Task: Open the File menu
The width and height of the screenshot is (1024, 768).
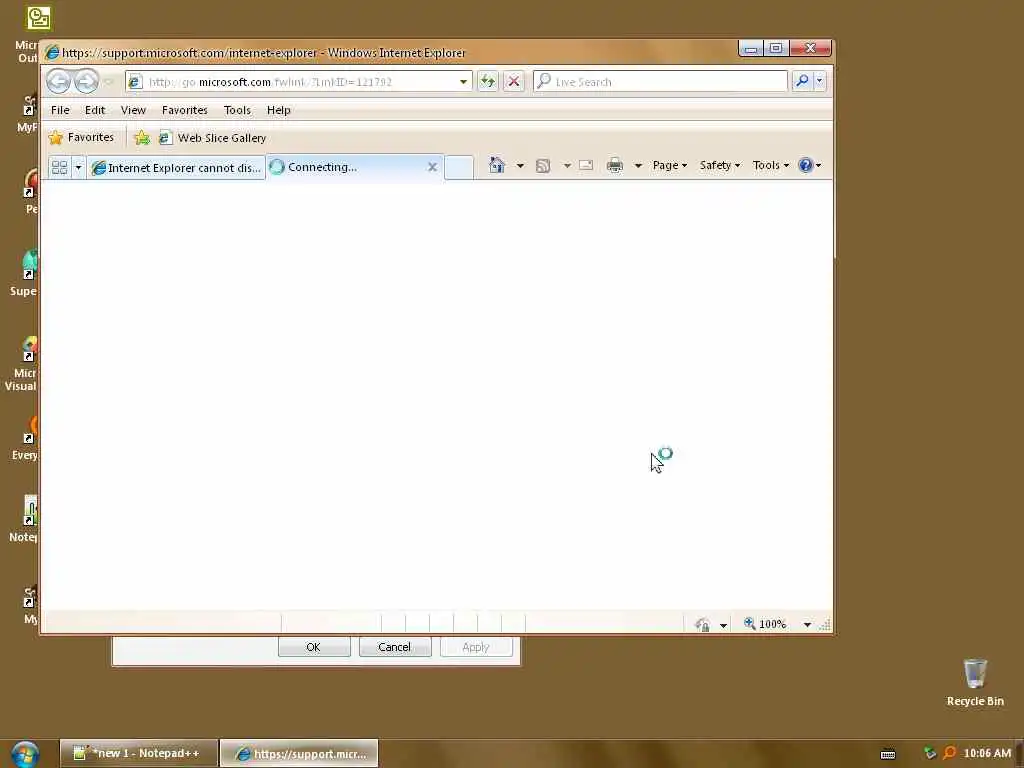Action: click(x=60, y=110)
